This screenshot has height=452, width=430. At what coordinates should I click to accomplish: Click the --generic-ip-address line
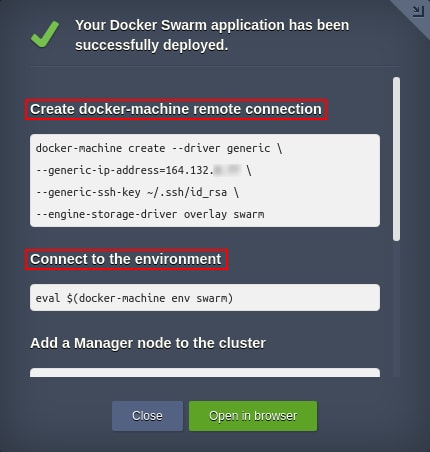(143, 170)
